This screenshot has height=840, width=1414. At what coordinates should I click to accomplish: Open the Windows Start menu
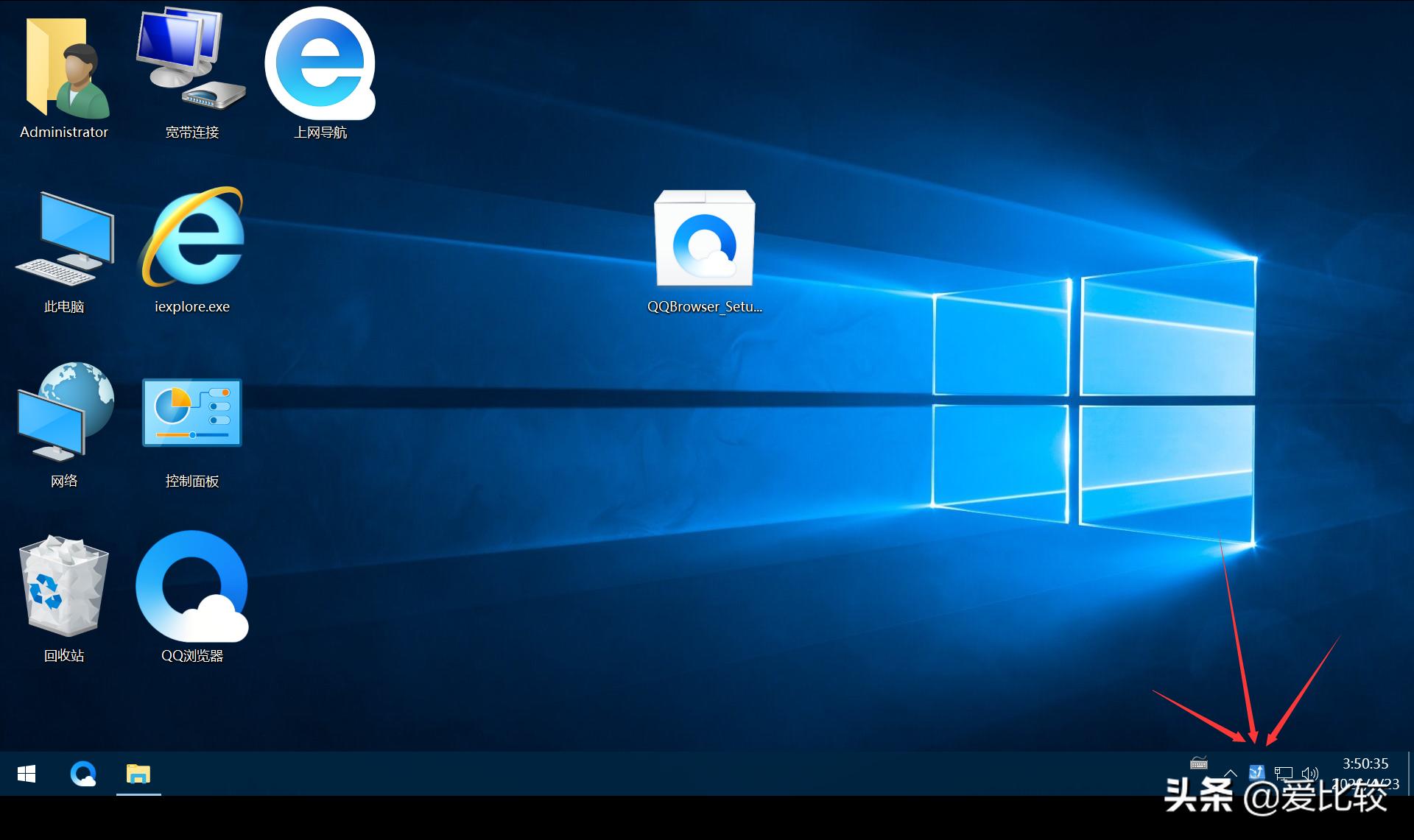pyautogui.click(x=27, y=774)
